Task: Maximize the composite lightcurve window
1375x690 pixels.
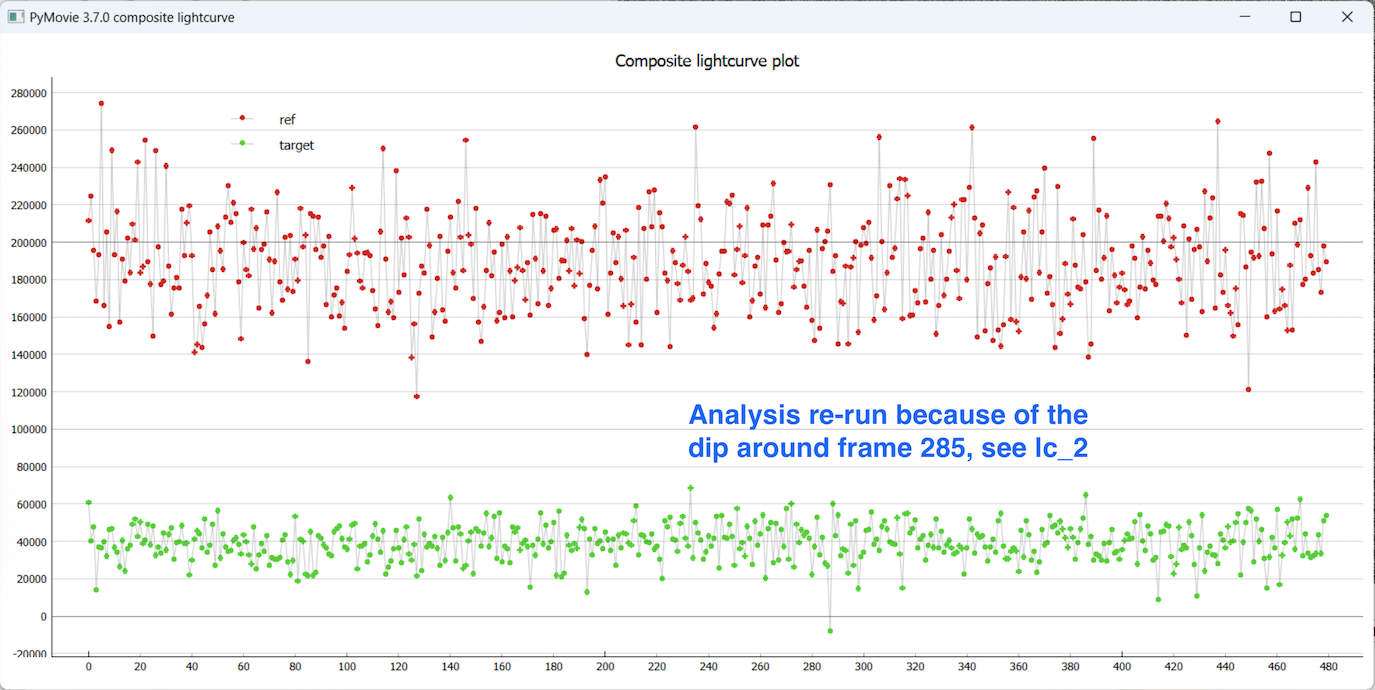Action: point(1295,17)
